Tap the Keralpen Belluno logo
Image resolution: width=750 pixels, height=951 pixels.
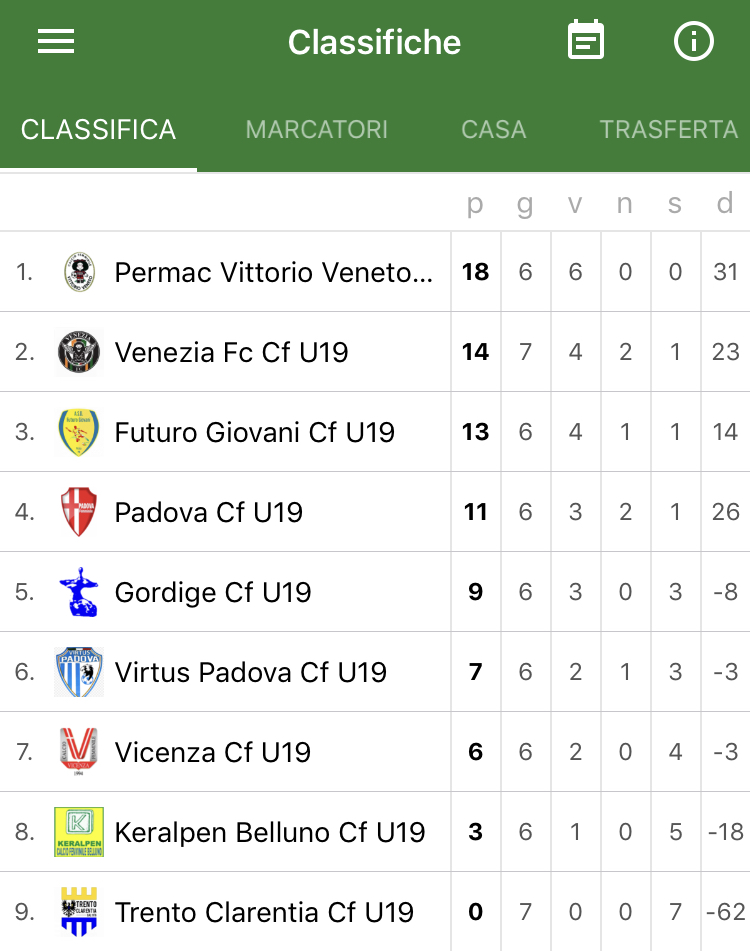(x=79, y=832)
